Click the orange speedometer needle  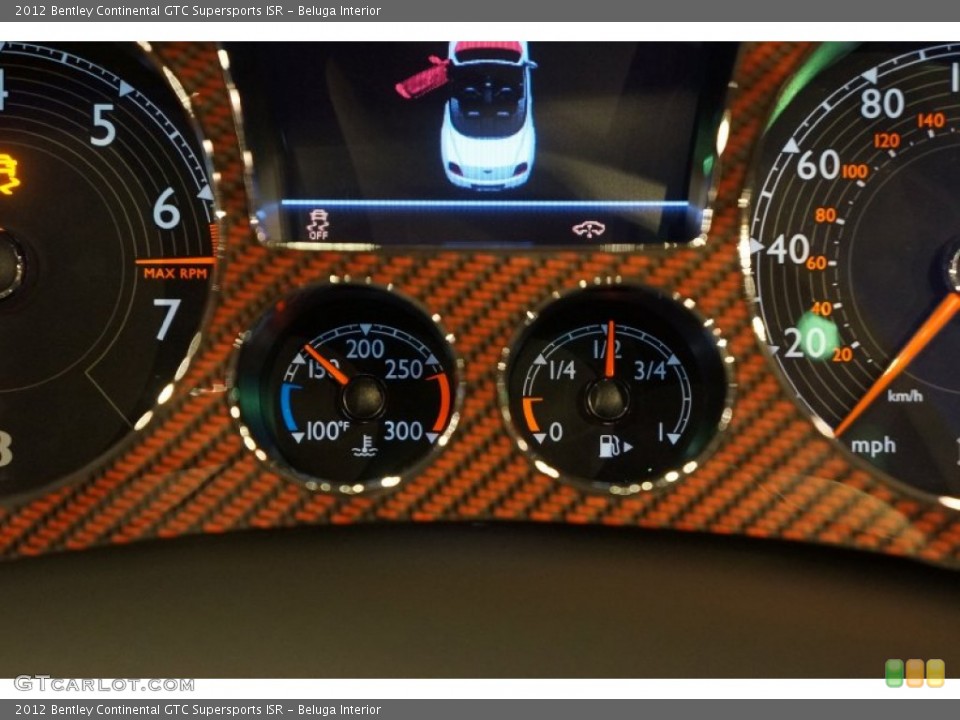click(898, 365)
